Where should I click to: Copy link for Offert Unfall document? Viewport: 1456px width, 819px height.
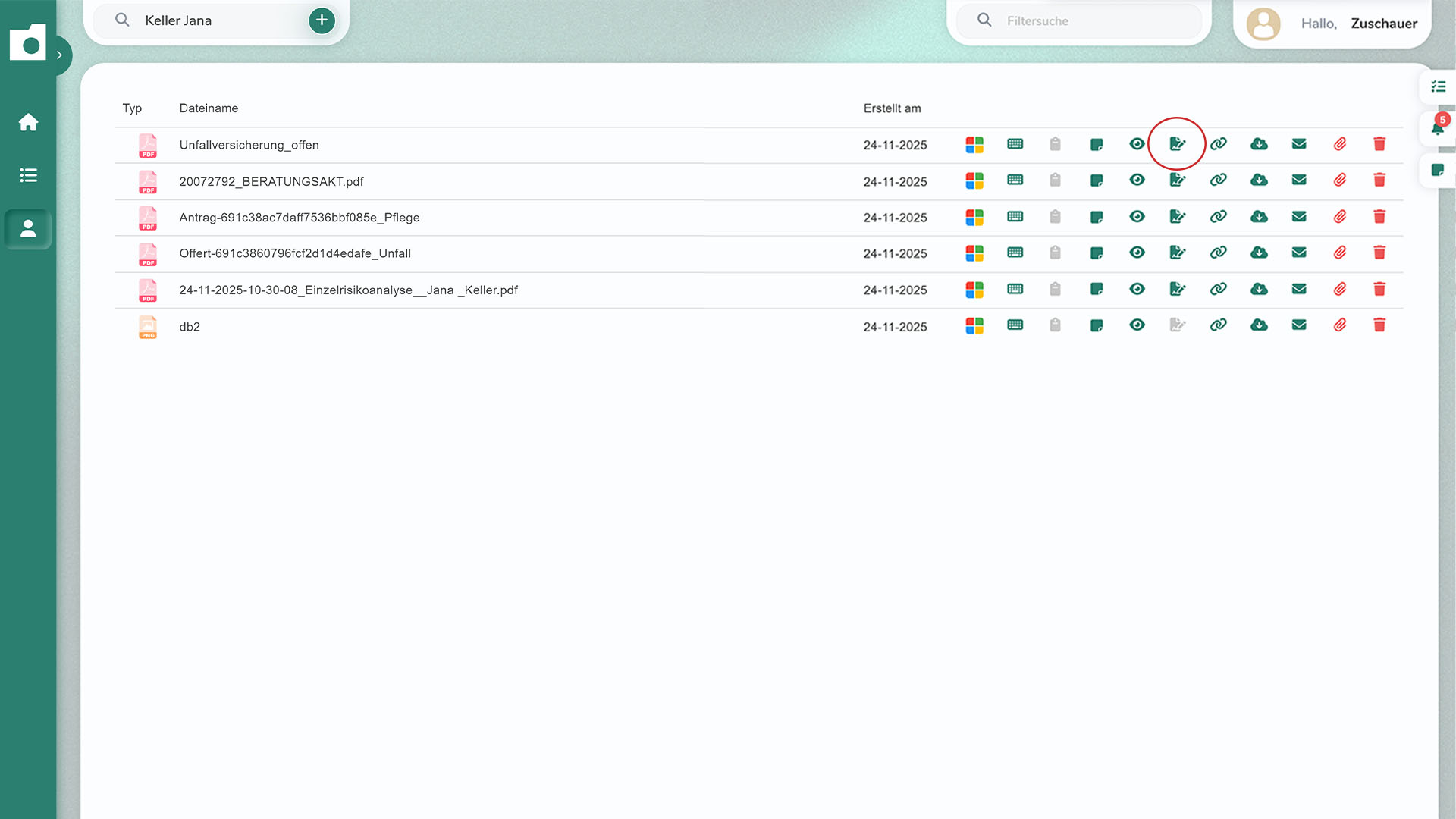point(1218,253)
